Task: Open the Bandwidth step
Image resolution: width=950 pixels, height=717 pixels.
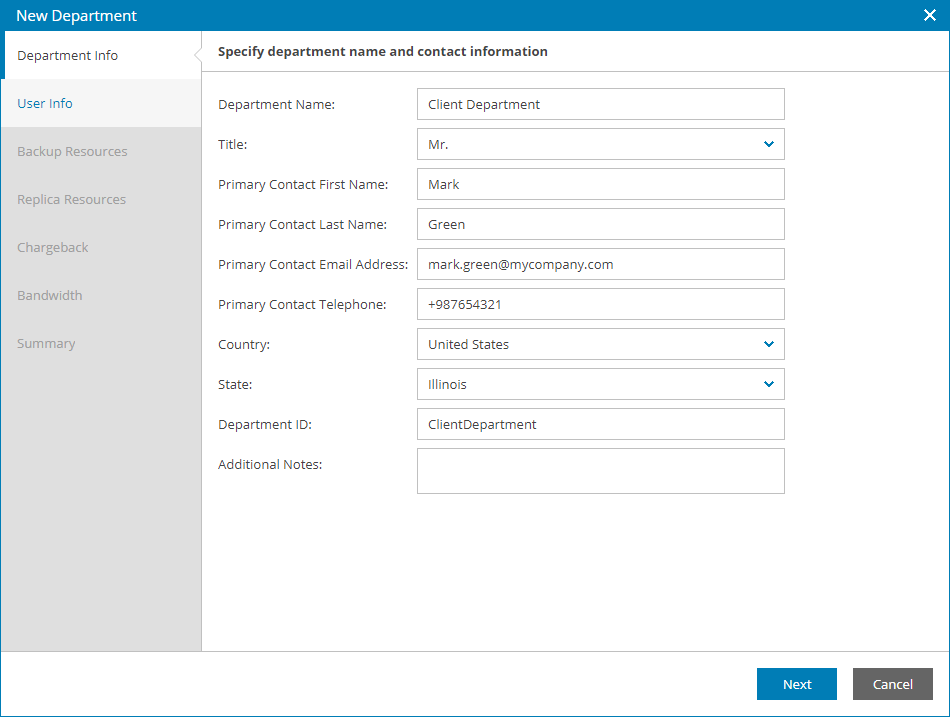Action: [x=50, y=296]
